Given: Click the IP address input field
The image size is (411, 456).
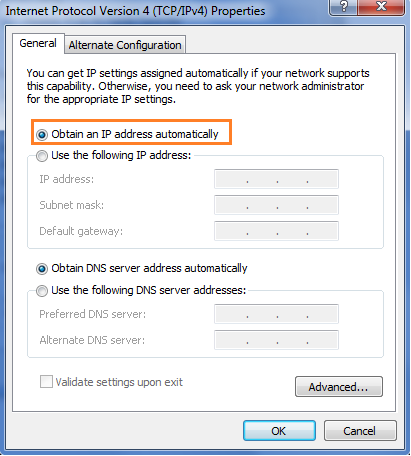Looking at the screenshot, I should point(276,179).
